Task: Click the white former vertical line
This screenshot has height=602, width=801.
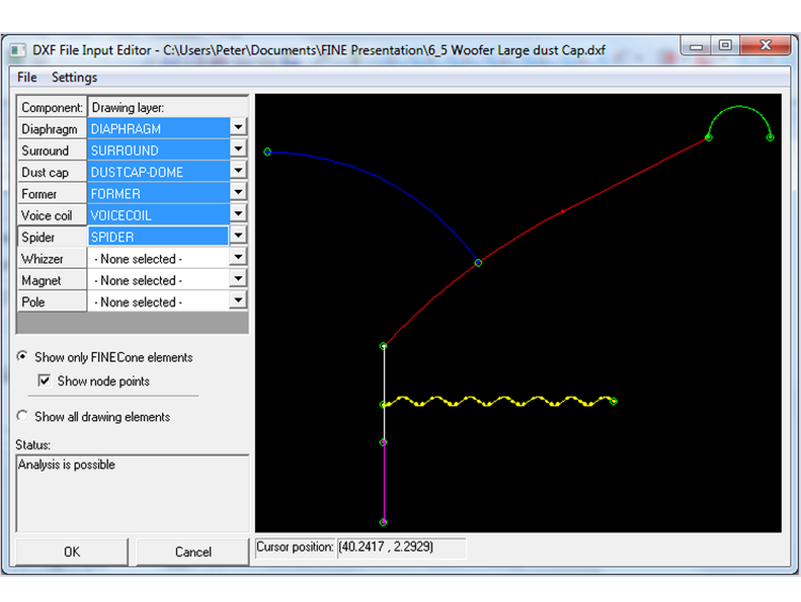Action: point(383,375)
